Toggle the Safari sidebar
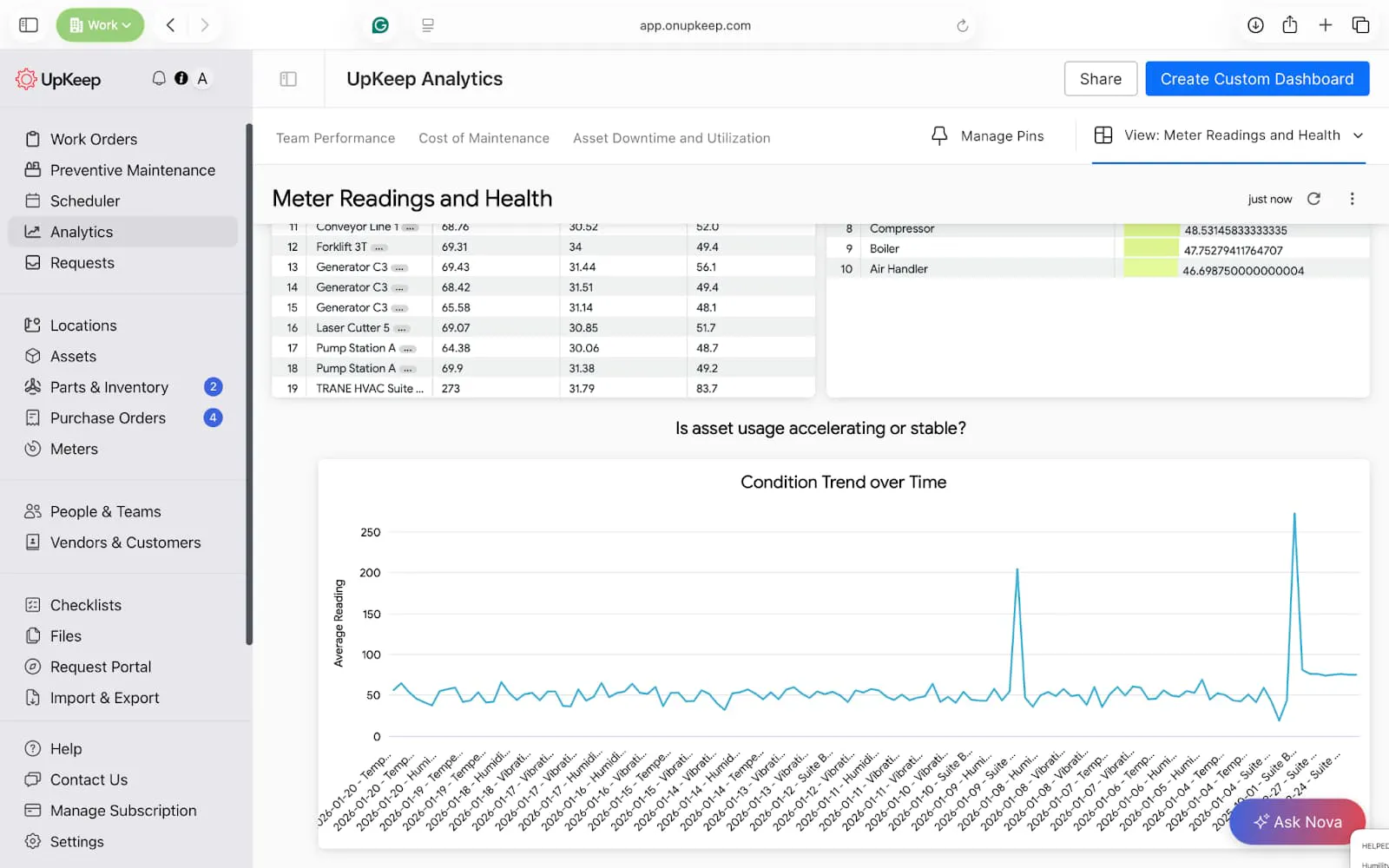This screenshot has height=868, width=1389. [29, 25]
